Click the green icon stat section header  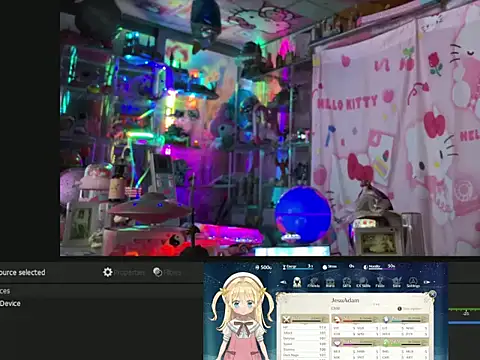[405, 343]
